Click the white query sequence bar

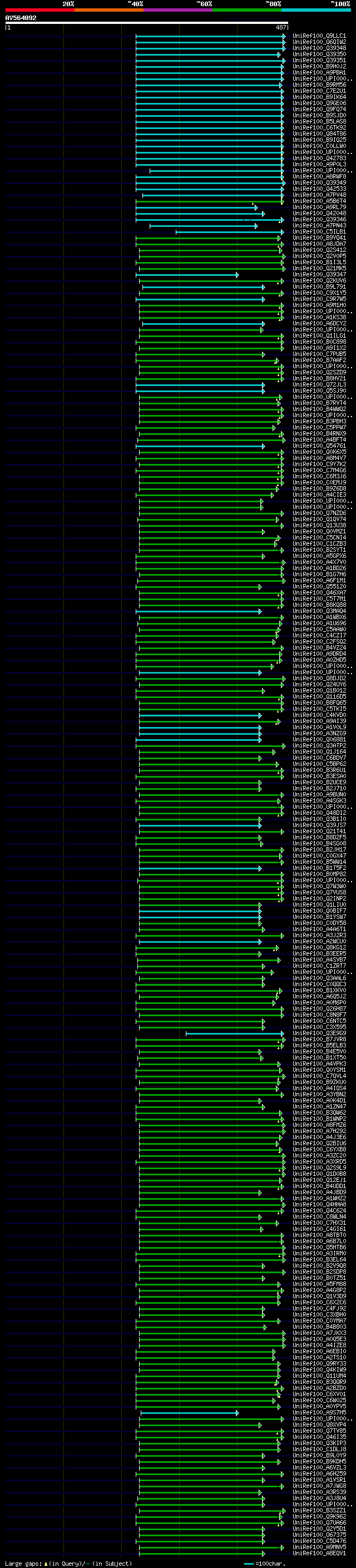[147, 23]
